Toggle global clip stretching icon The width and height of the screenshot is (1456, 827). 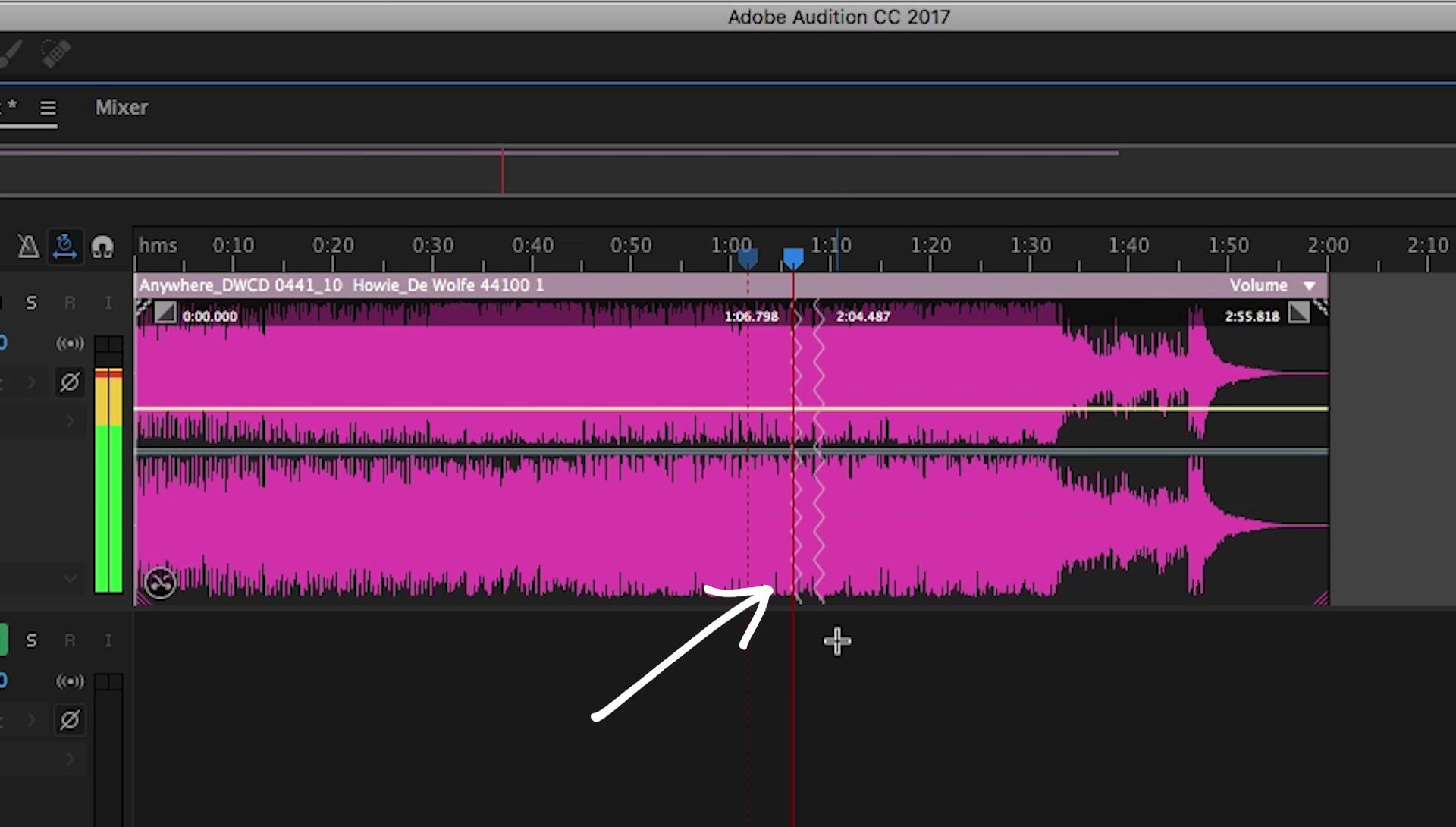[x=64, y=247]
